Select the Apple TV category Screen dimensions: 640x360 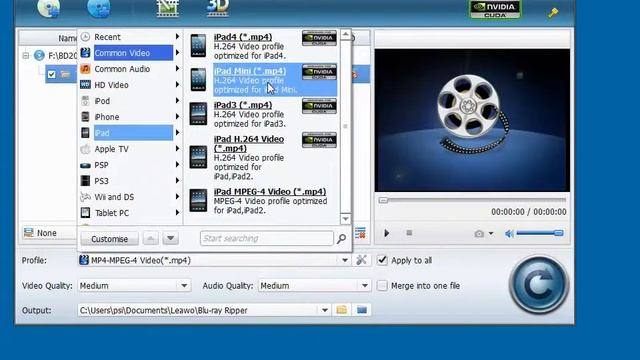130,149
